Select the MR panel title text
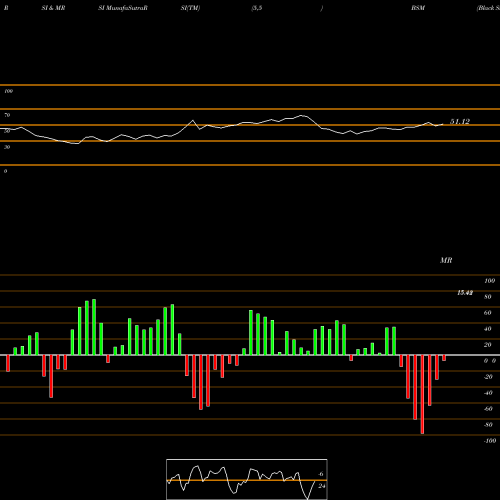Viewport: 500px width, 500px height. [x=446, y=260]
